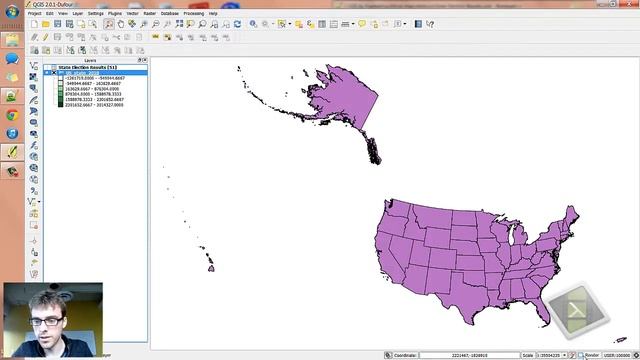Open the Processing menu
Viewport: 640px width, 360px height.
(193, 13)
